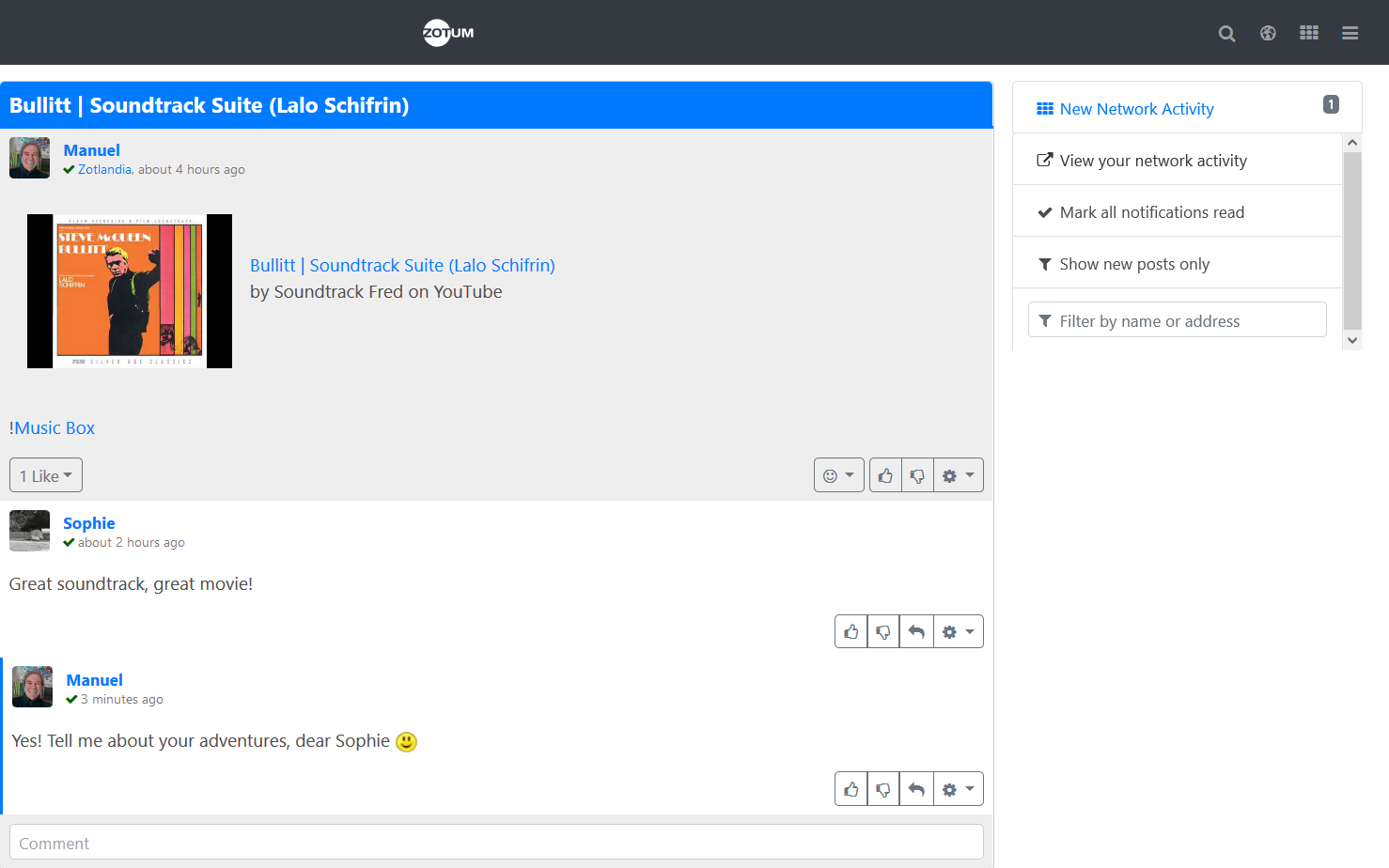Select View your network activity

tap(1152, 161)
